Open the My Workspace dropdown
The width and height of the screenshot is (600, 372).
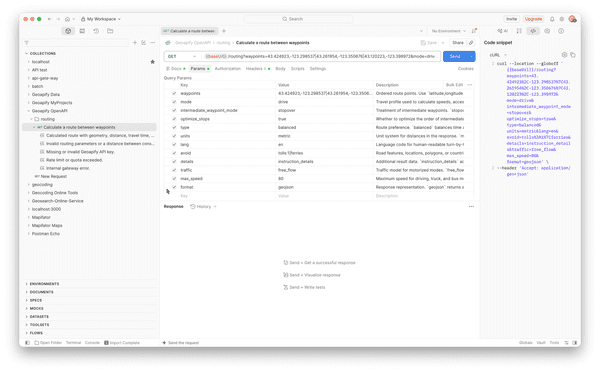pyautogui.click(x=101, y=19)
